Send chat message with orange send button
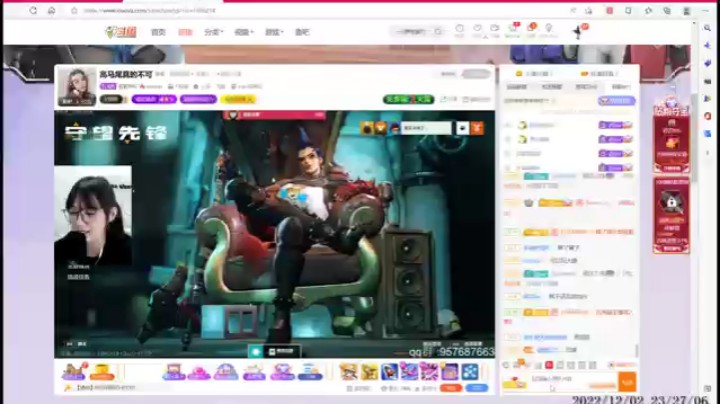Image resolution: width=720 pixels, height=404 pixels. click(627, 382)
